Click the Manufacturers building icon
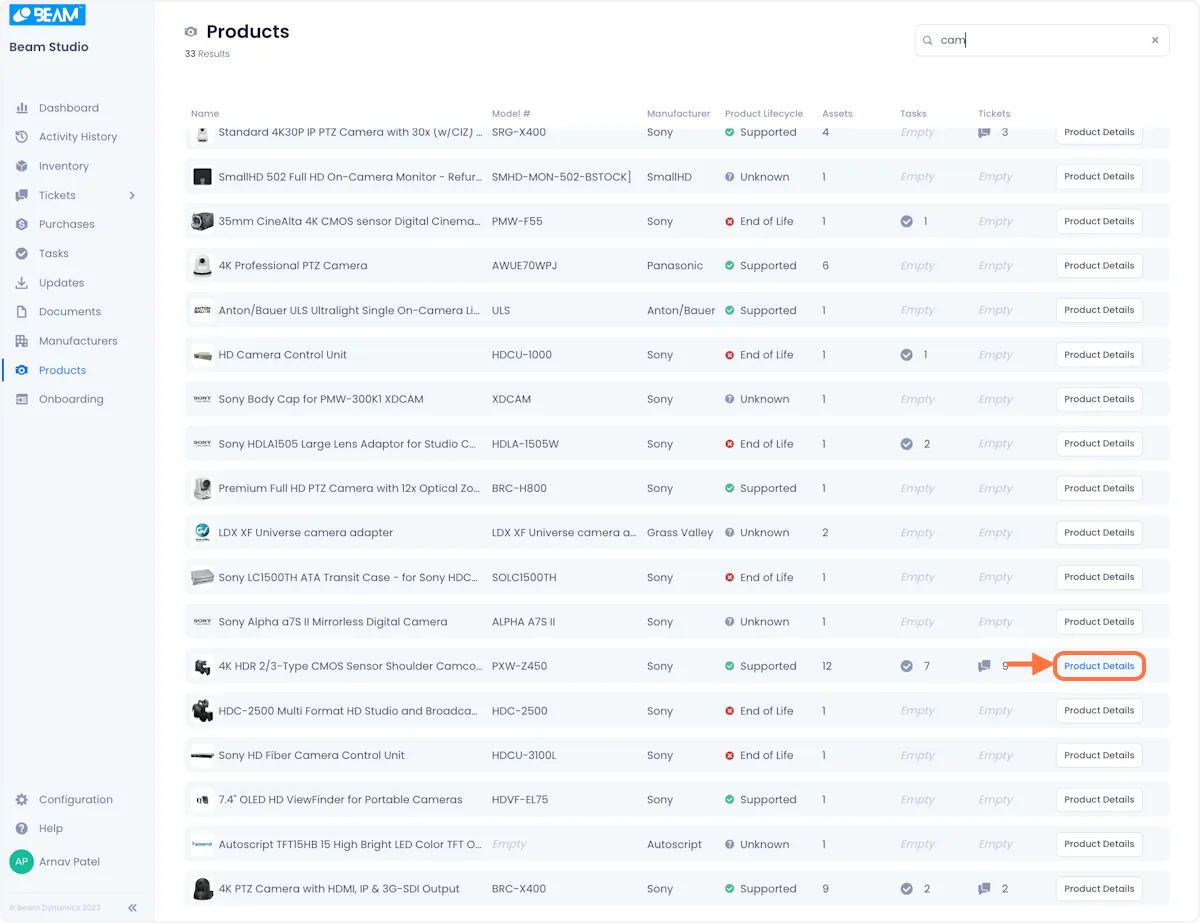1200x923 pixels. click(x=22, y=341)
